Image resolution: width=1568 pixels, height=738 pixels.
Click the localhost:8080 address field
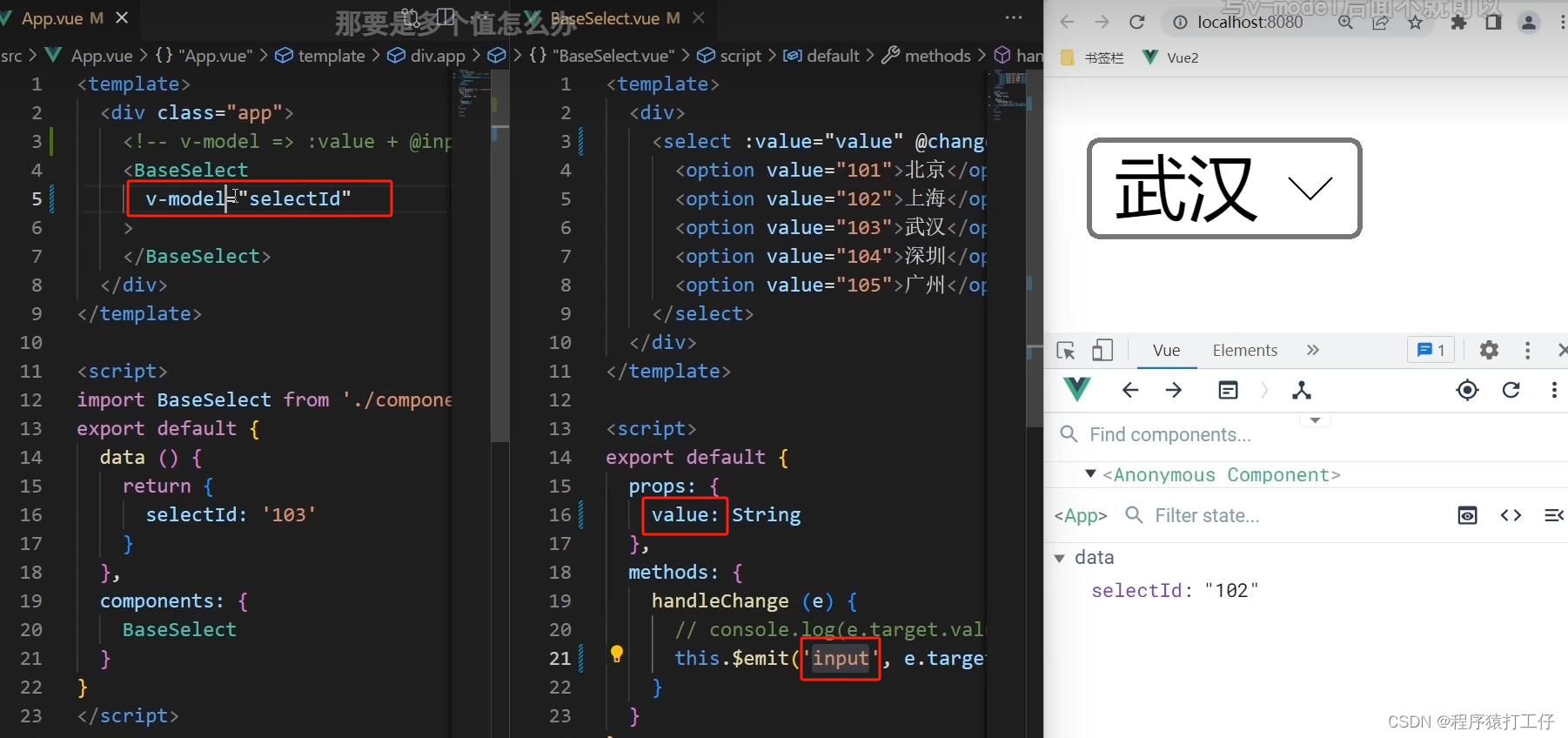[x=1250, y=23]
